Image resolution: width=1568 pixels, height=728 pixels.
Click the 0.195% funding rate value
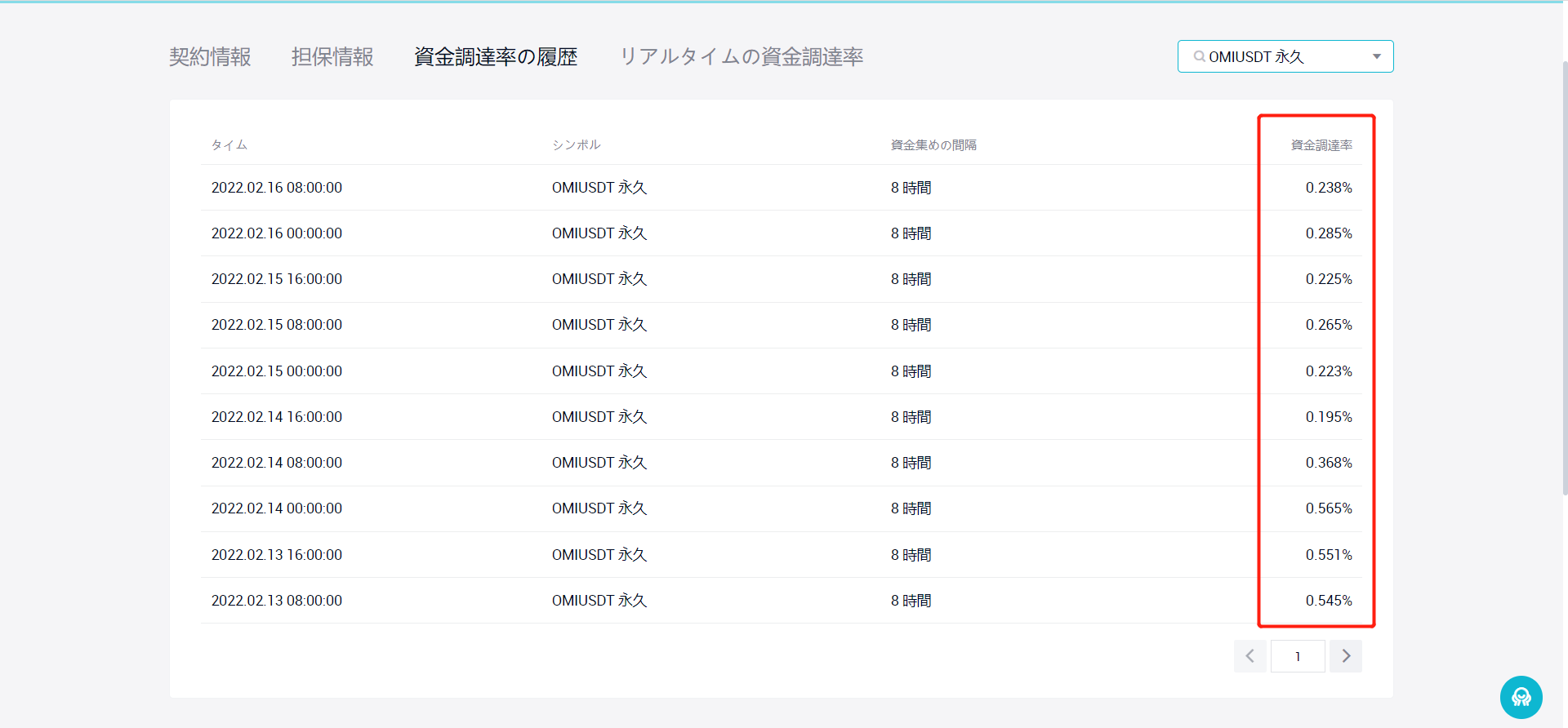point(1329,417)
